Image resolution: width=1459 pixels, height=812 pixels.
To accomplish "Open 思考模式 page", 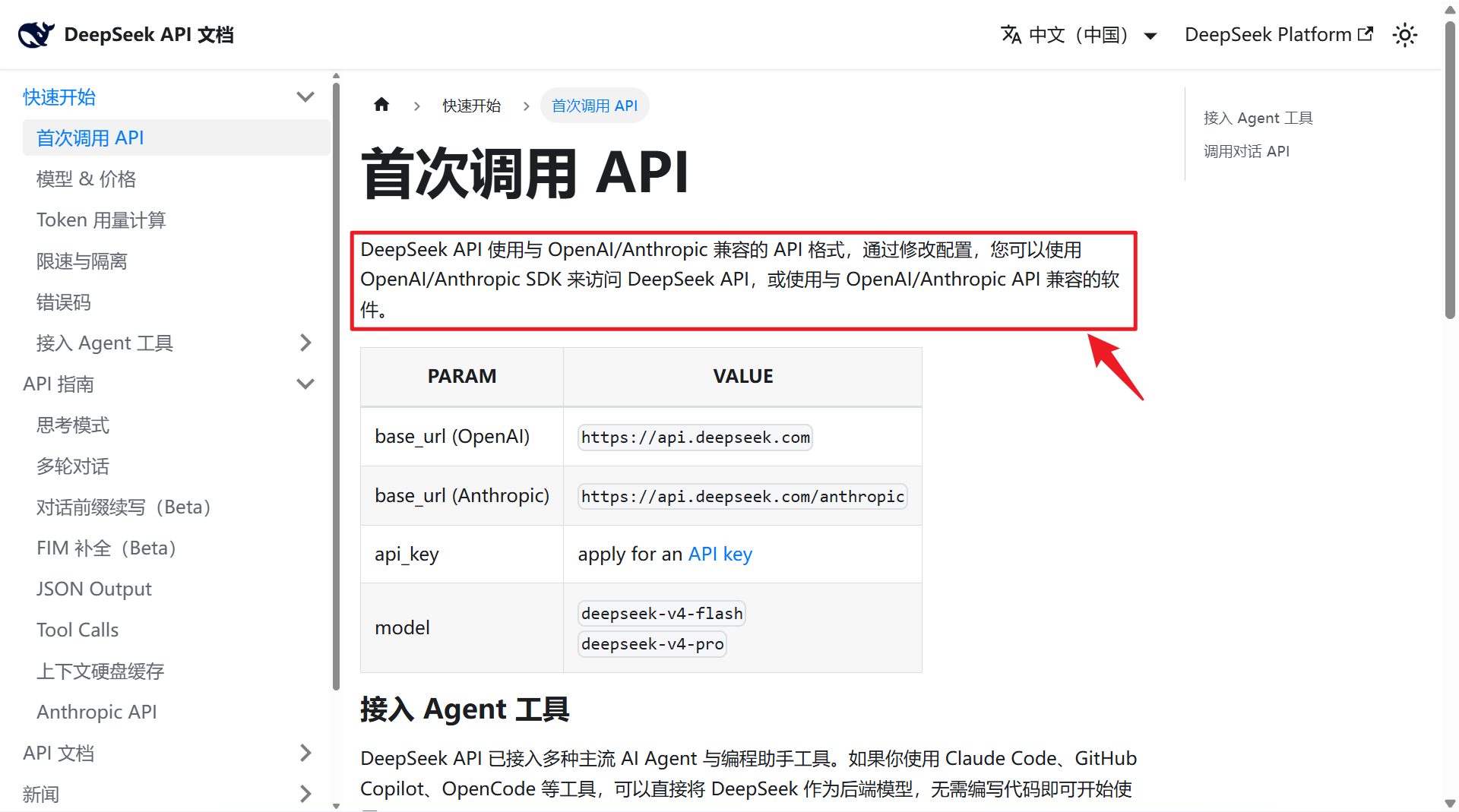I will click(73, 425).
